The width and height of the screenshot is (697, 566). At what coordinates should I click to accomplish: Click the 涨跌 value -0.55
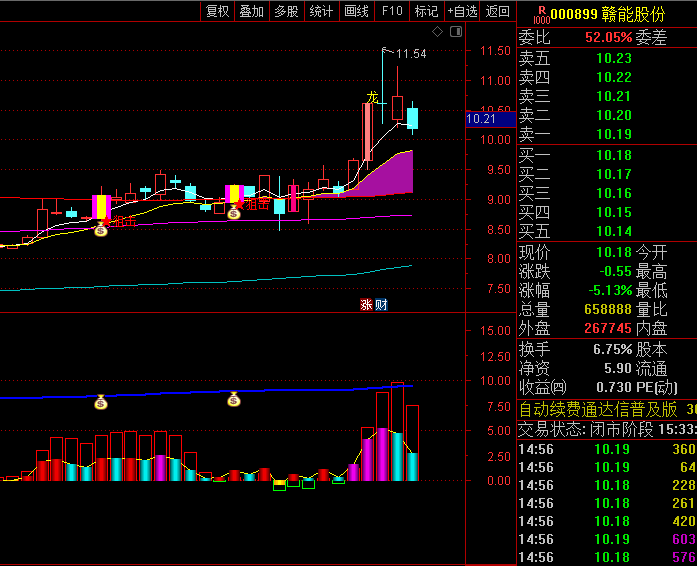[615, 271]
